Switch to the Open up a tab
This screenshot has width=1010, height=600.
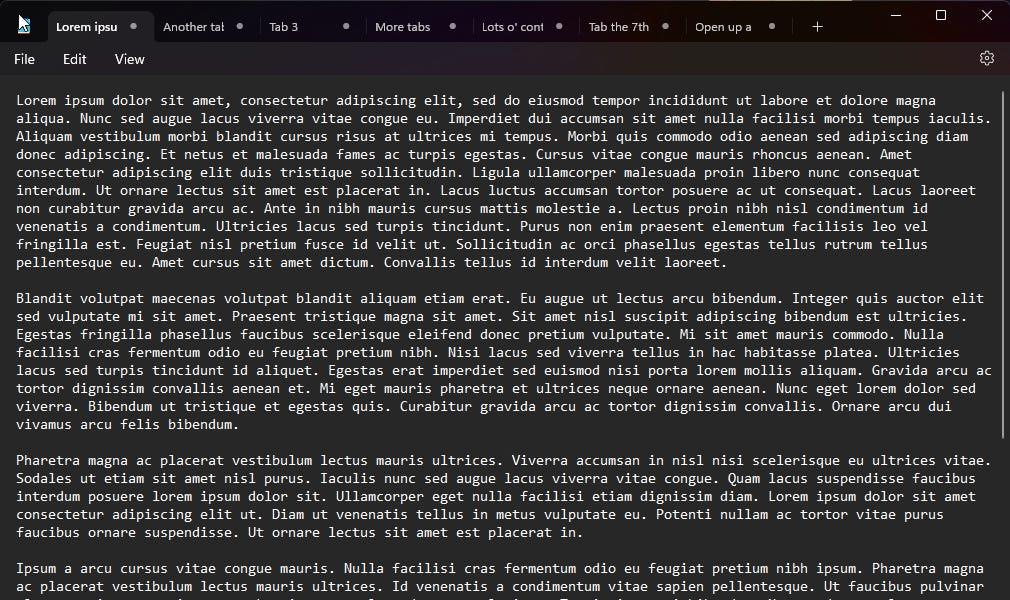point(723,27)
